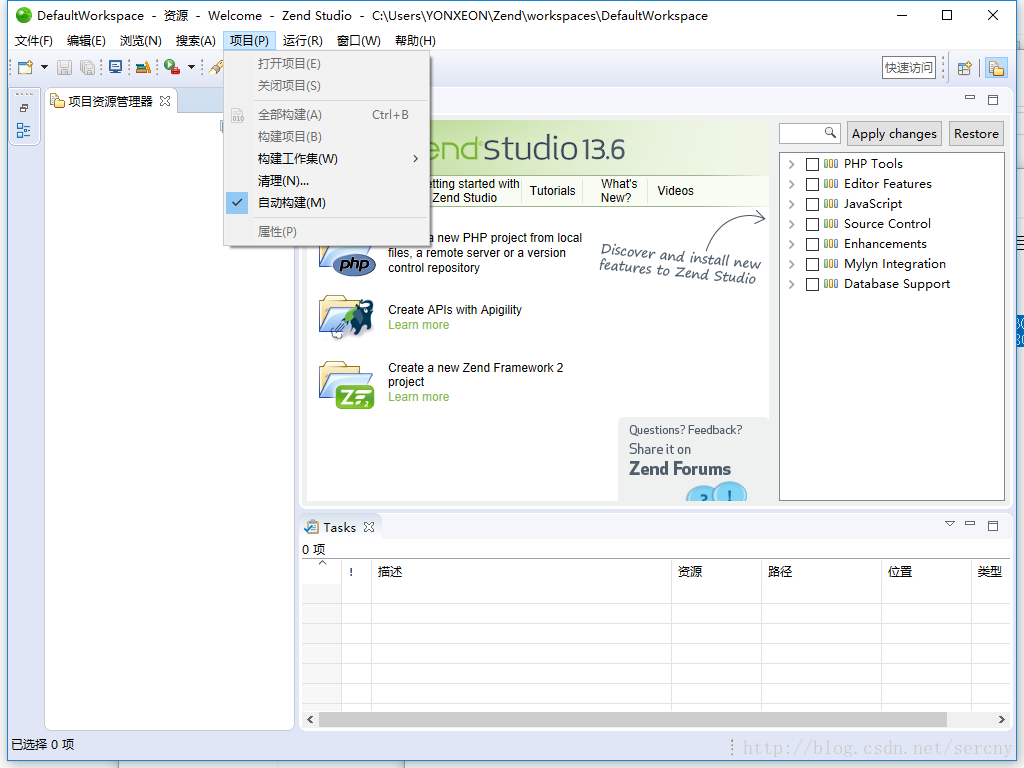
Task: Expand the Database Support tree node
Action: tap(792, 285)
